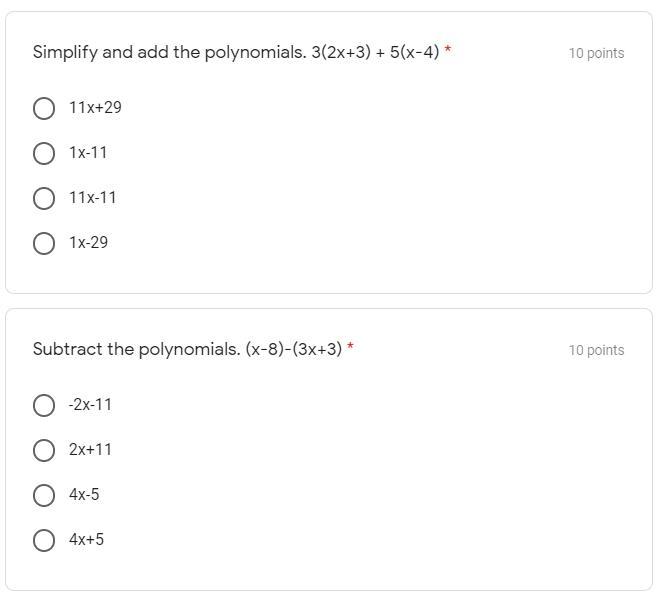Choose the 2x+11 radio option
The width and height of the screenshot is (665, 597).
[x=44, y=450]
